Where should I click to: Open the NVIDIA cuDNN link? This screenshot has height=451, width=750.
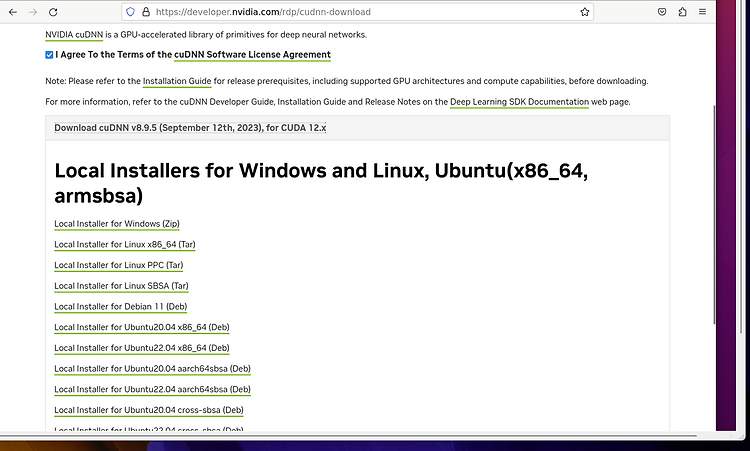tap(74, 35)
